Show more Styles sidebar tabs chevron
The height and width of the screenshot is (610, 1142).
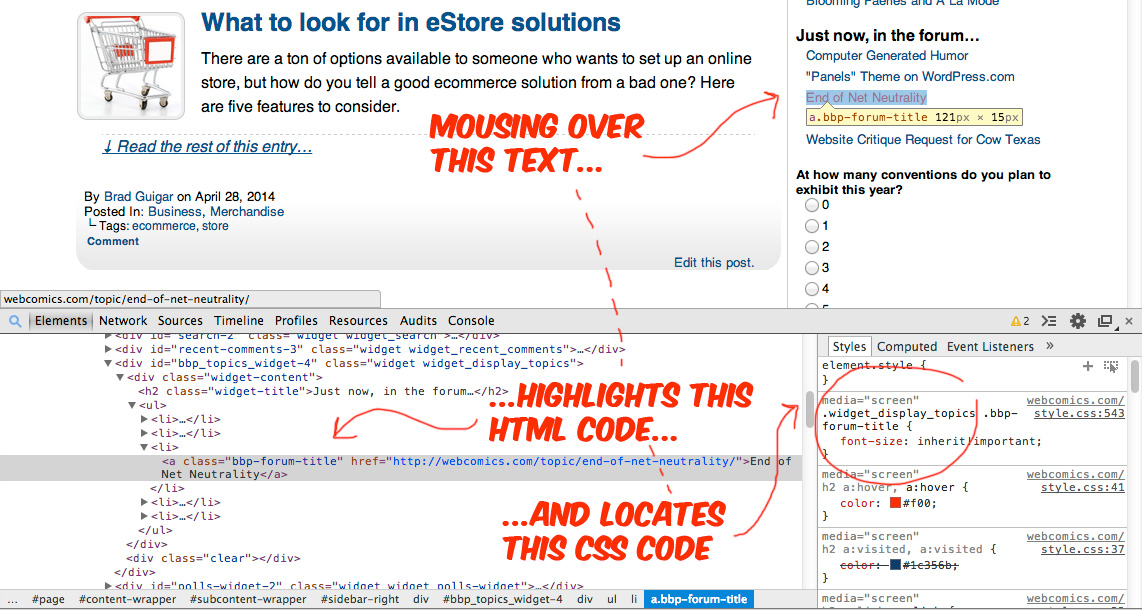point(1050,346)
